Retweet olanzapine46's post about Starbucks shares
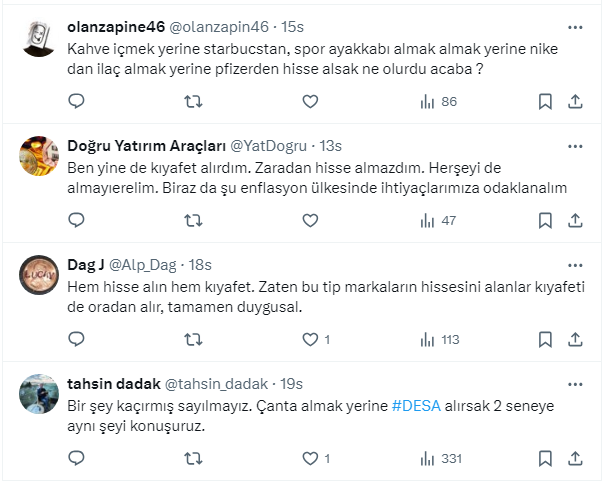Viewport: 603px width, 481px height. 193,101
